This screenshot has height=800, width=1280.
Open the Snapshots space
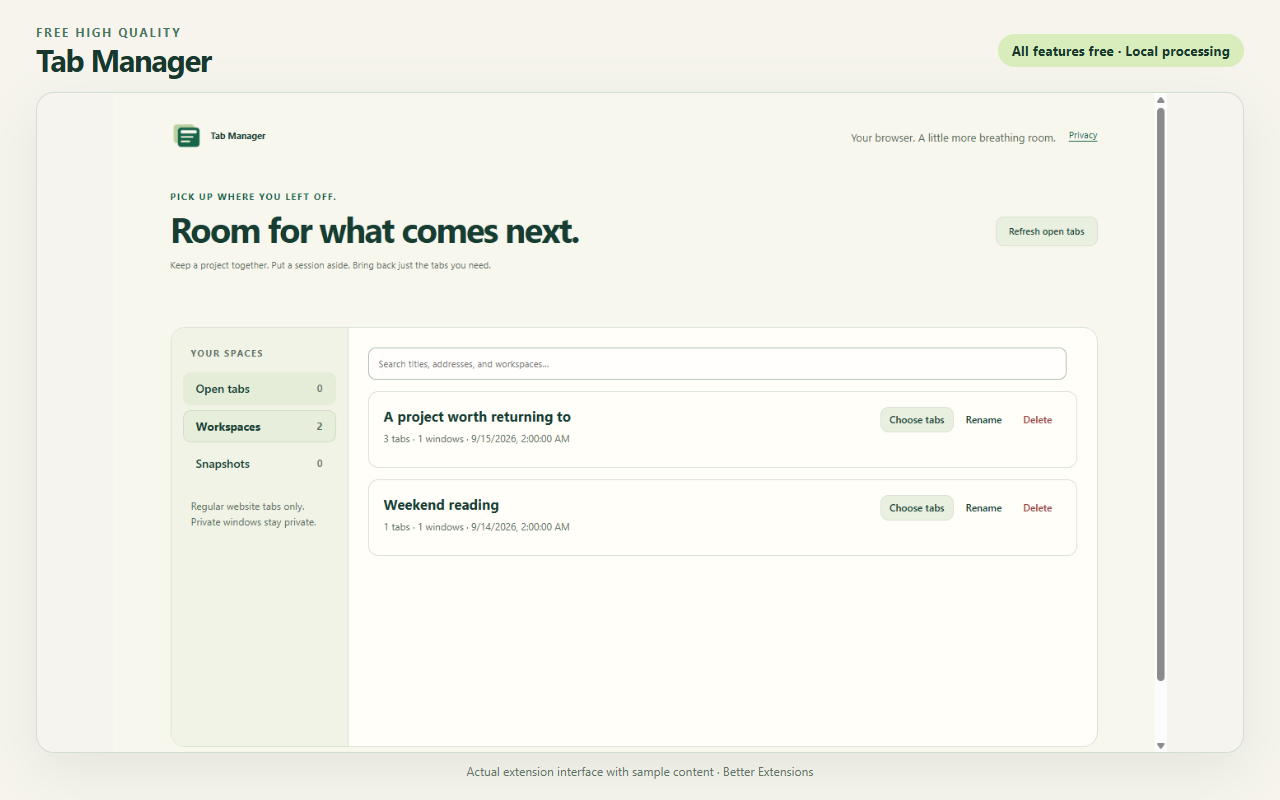259,464
